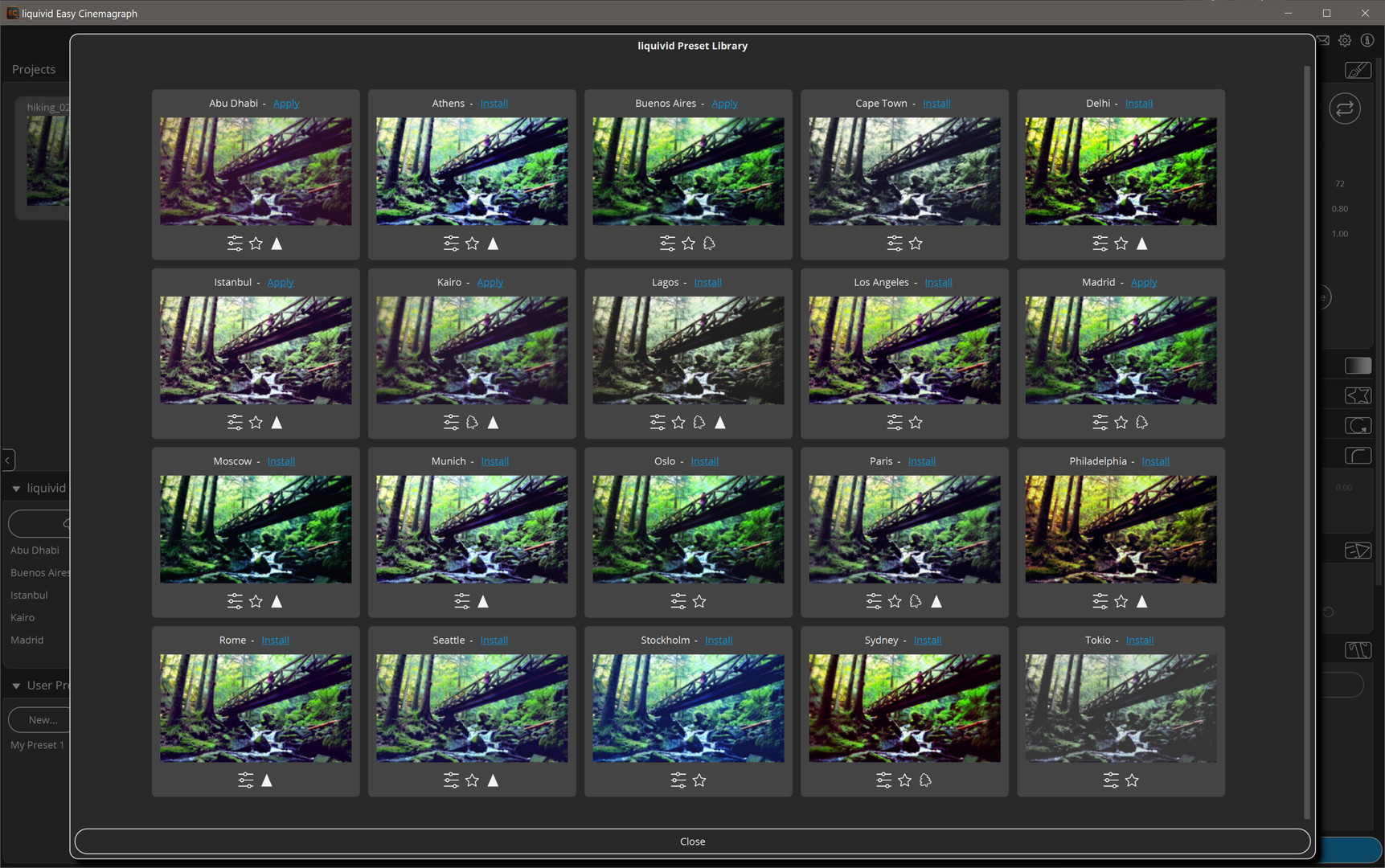Toggle the favorite star under Oslo
Screen dimensions: 1385x868
[699, 601]
